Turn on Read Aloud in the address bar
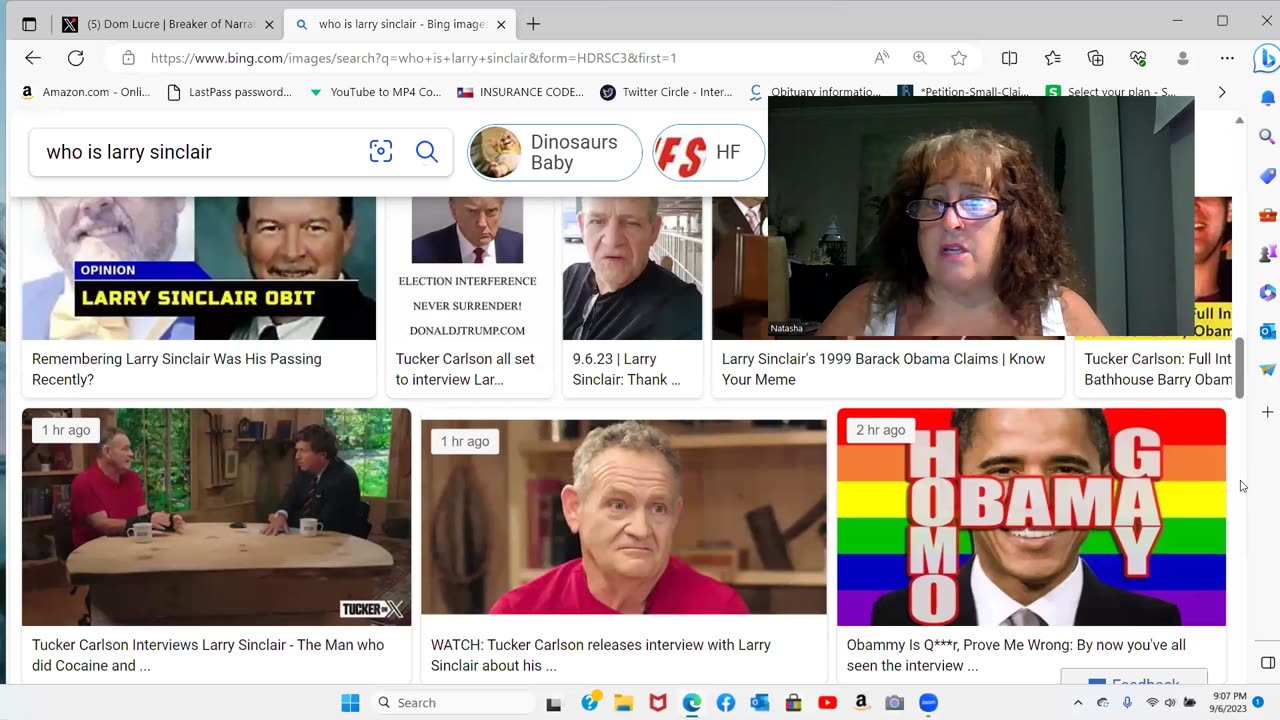The width and height of the screenshot is (1280, 720). point(881,58)
